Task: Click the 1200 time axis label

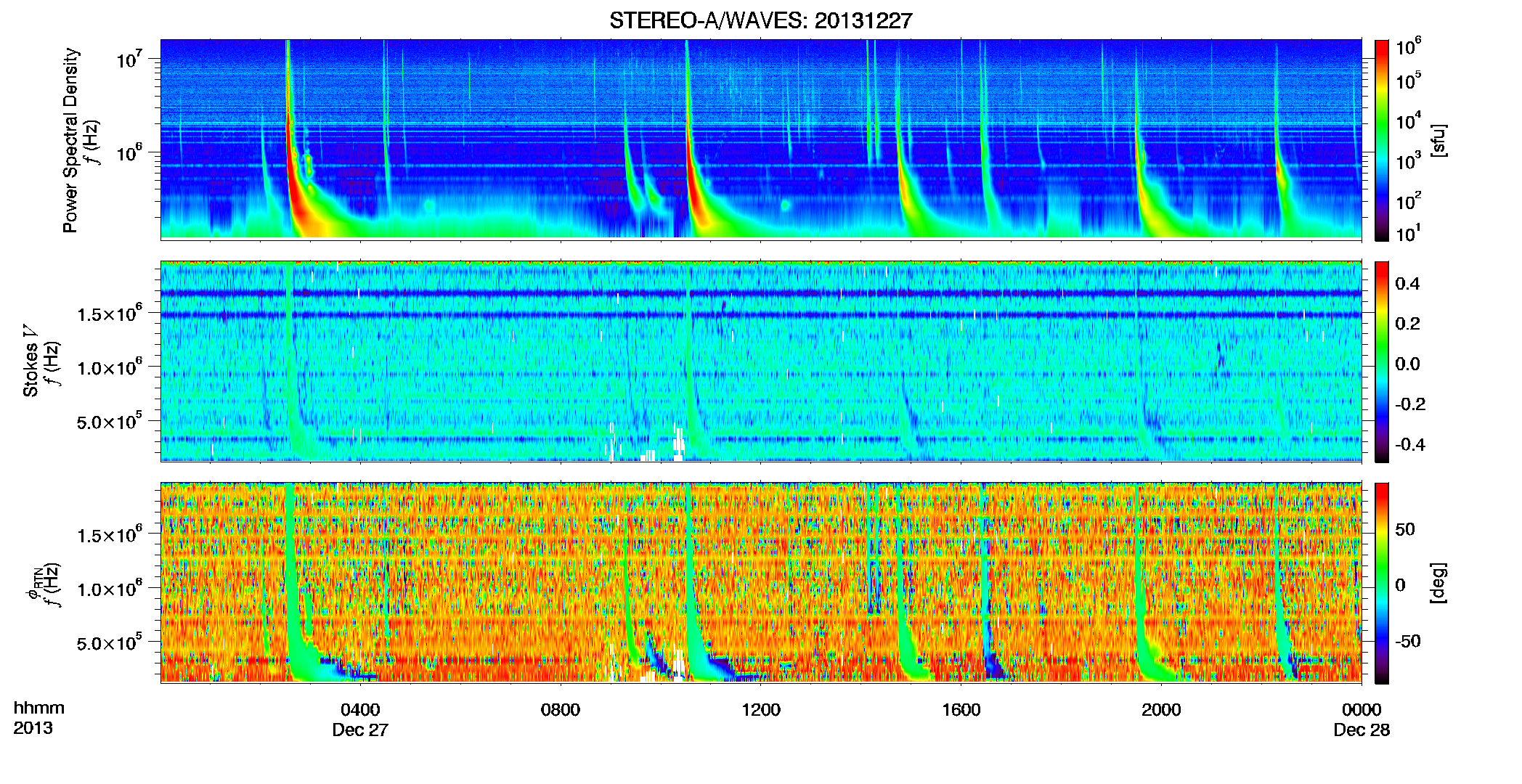Action: click(761, 709)
